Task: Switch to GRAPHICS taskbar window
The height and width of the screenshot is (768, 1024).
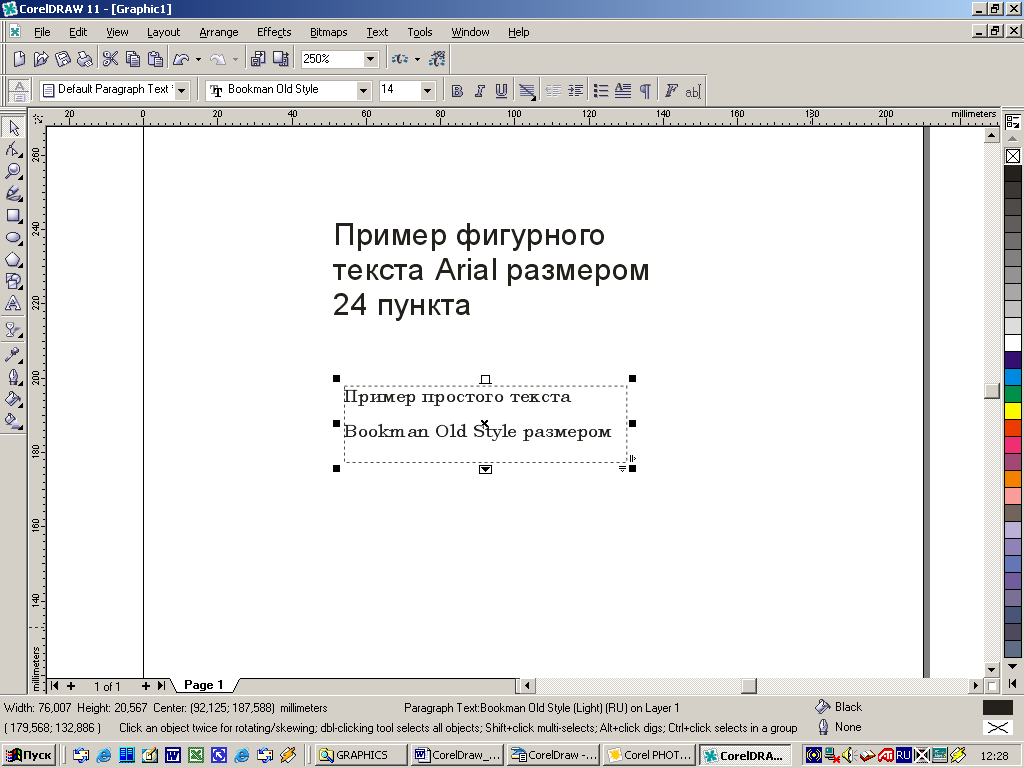Action: pos(361,755)
